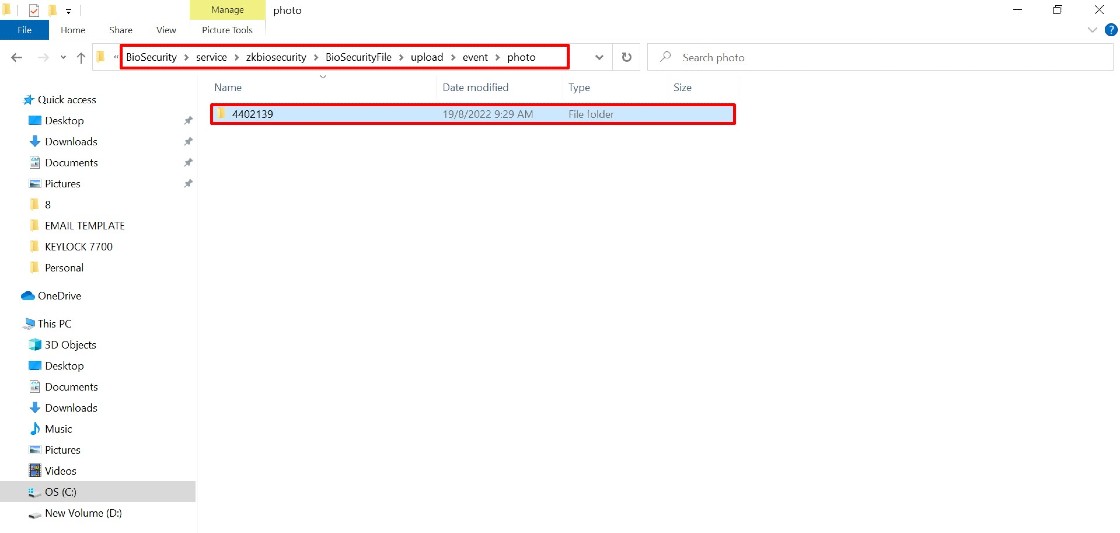Screen dimensions: 1120x533
Task: Collapse the ribbon with the chevron
Action: coord(1092,30)
